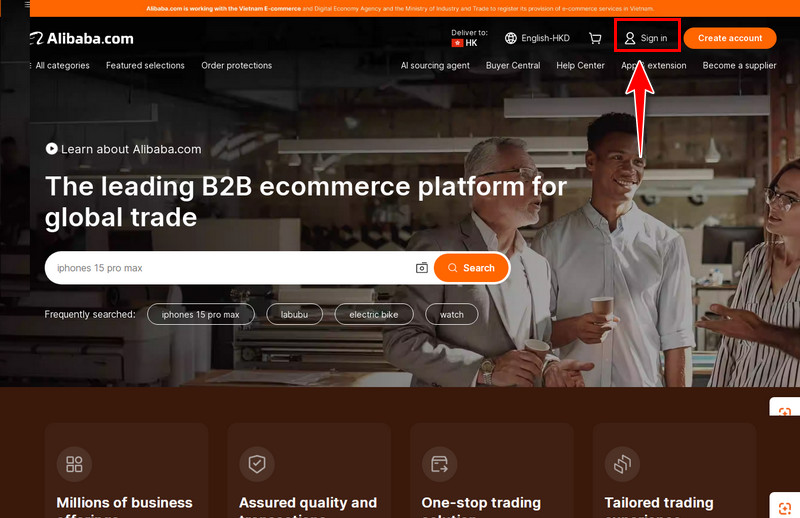Screen dimensions: 800x518
Task: Click the Alibaba.com logo
Action: [x=82, y=38]
